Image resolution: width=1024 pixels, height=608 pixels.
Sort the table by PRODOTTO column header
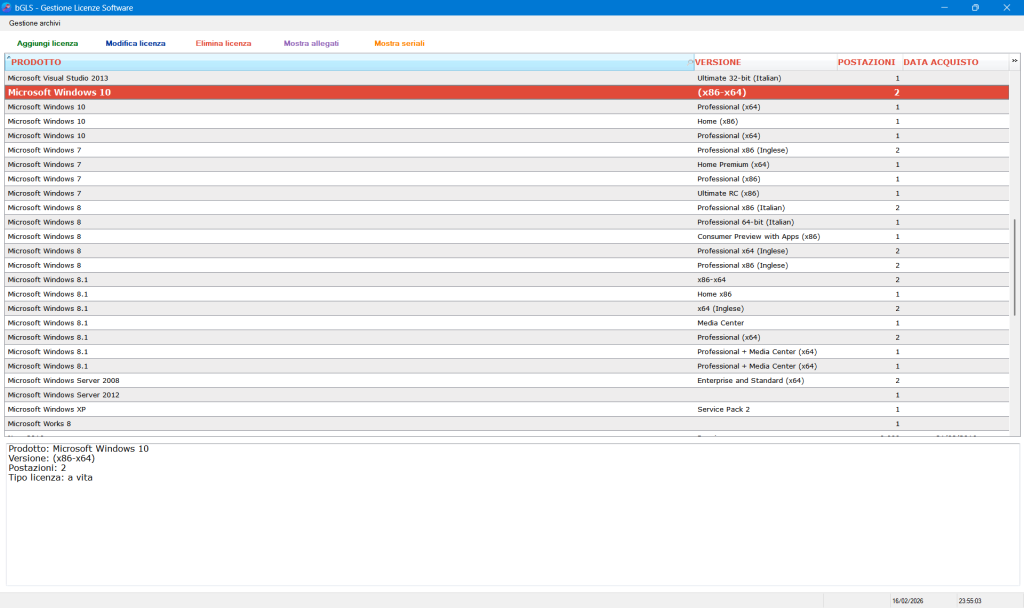(x=349, y=62)
